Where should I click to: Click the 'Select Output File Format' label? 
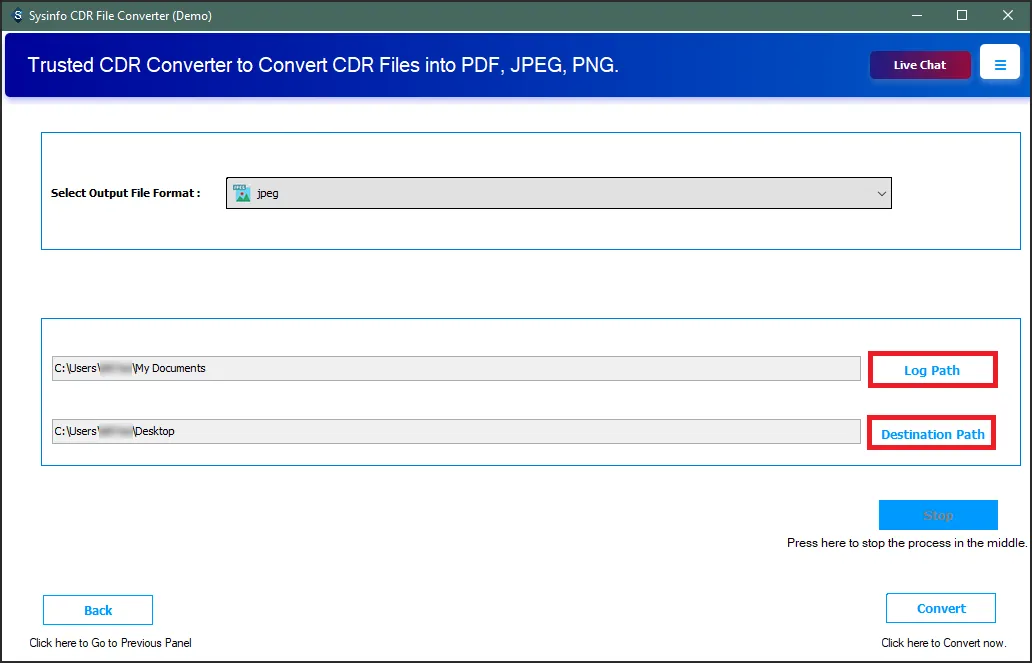126,193
